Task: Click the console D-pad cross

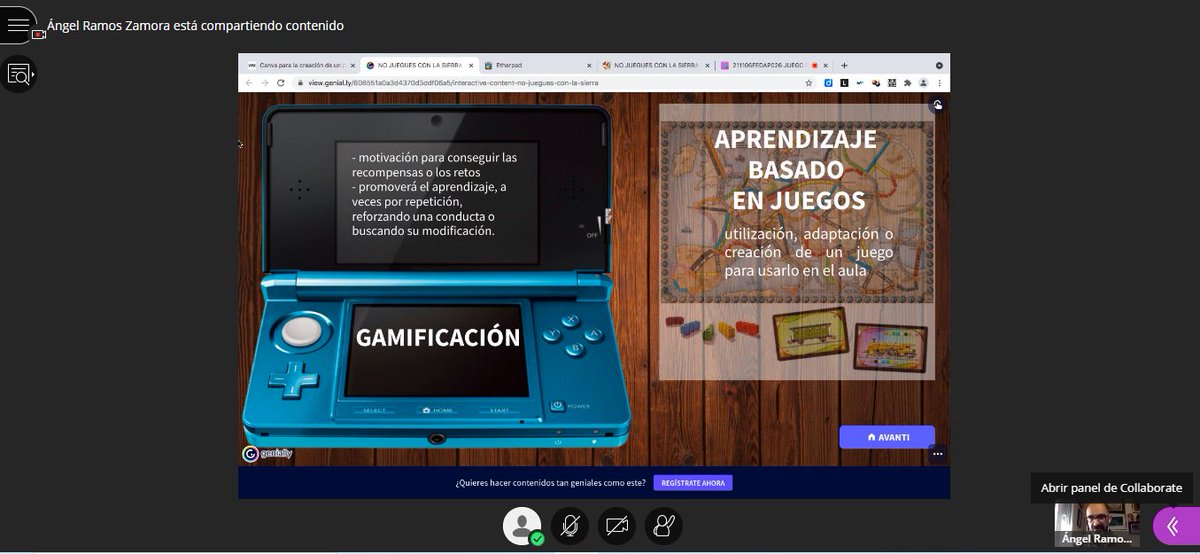Action: [x=294, y=379]
